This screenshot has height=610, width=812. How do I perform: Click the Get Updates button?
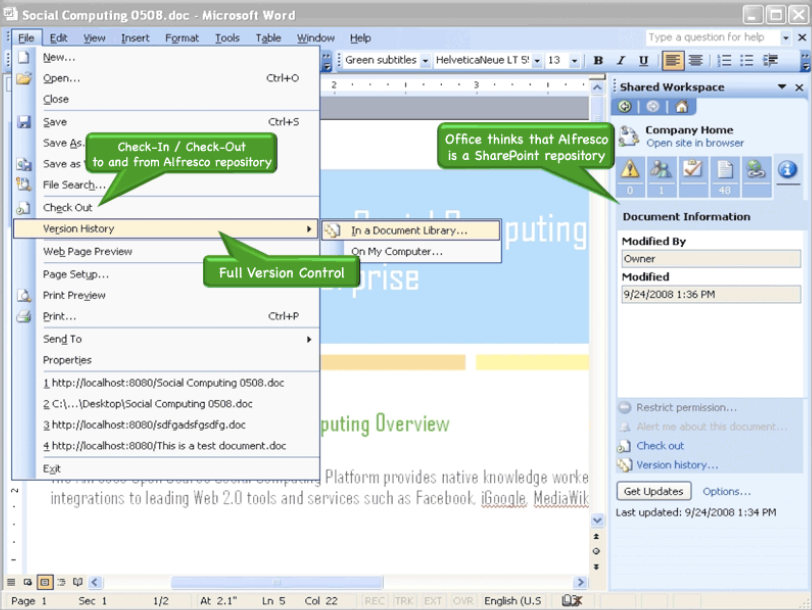(x=654, y=491)
